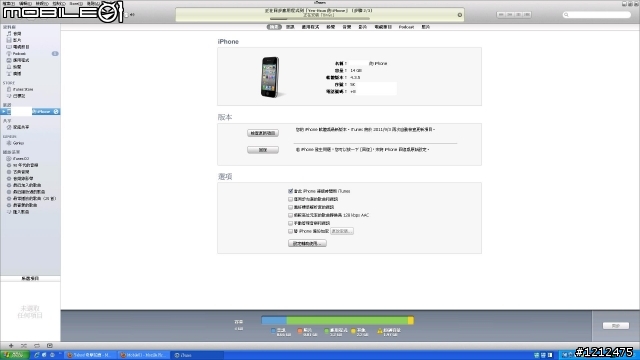Switch to the first list view button
Screen dimensions: 640x360
[x=501, y=15]
